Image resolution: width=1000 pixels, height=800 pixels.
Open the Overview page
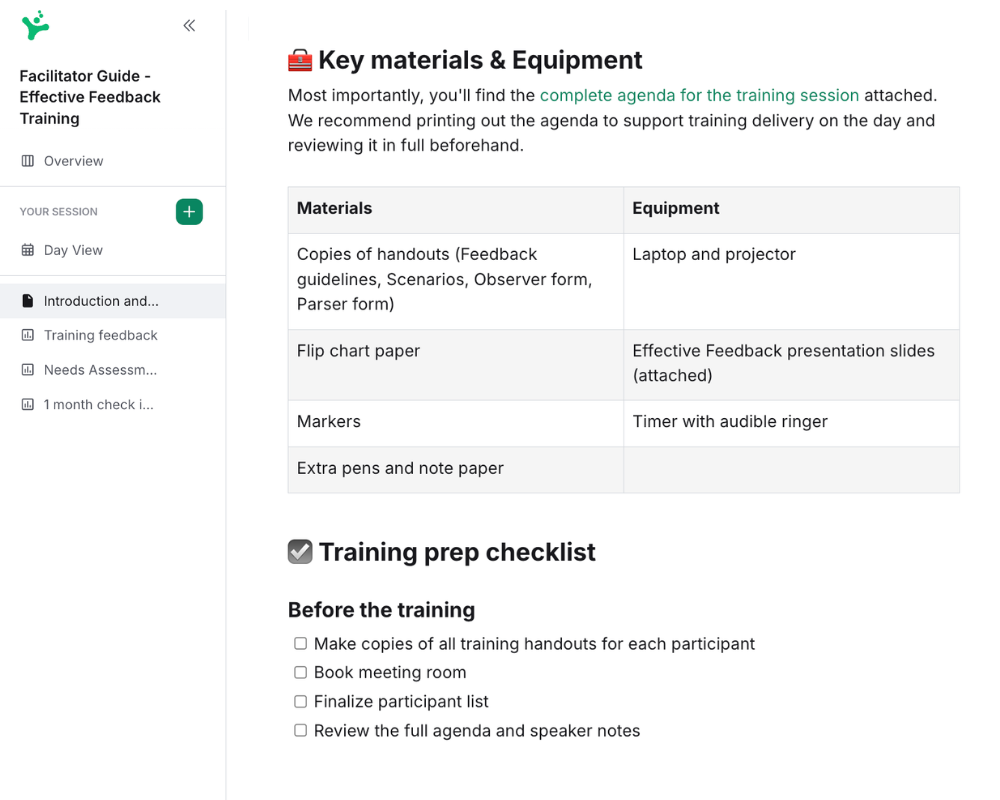tap(73, 161)
